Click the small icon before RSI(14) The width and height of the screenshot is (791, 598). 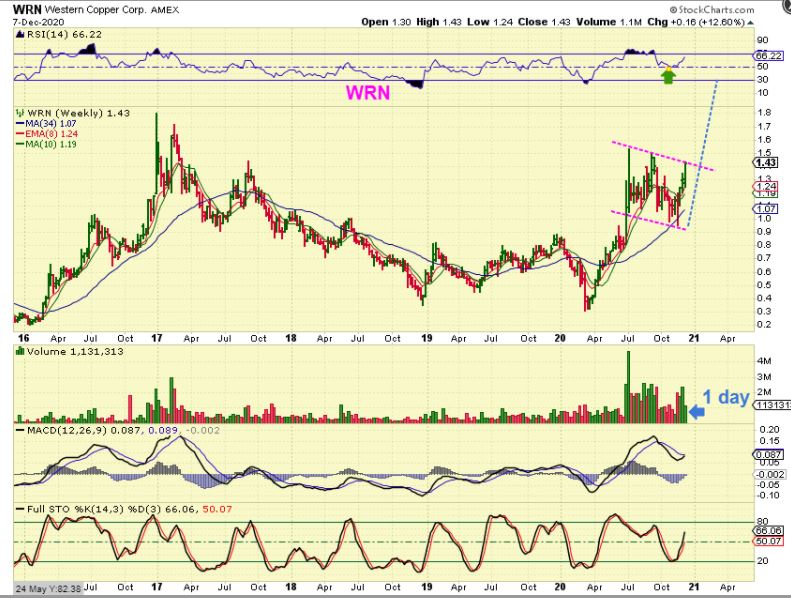(x=20, y=34)
